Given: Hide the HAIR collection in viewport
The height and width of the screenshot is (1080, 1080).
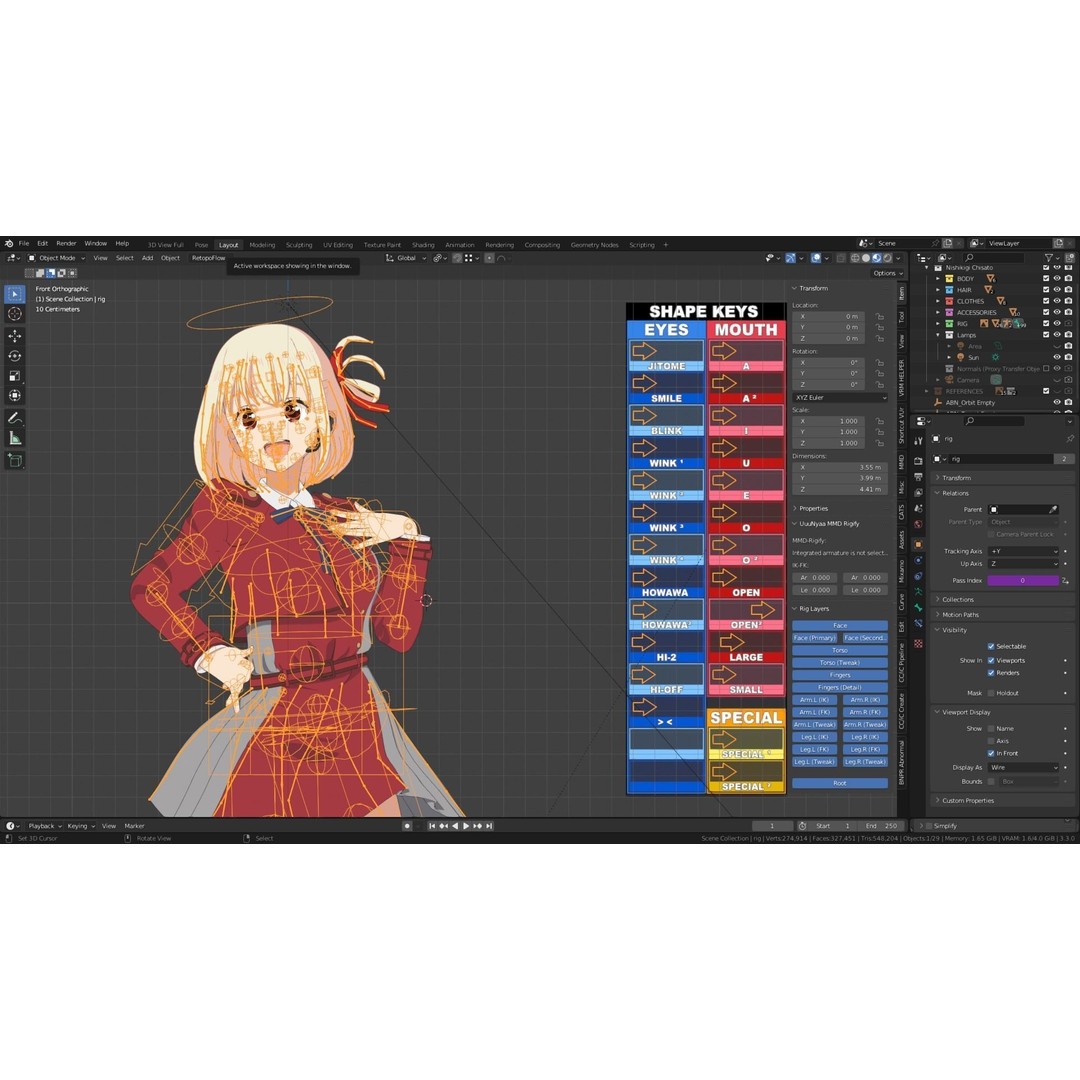Looking at the screenshot, I should [1057, 290].
